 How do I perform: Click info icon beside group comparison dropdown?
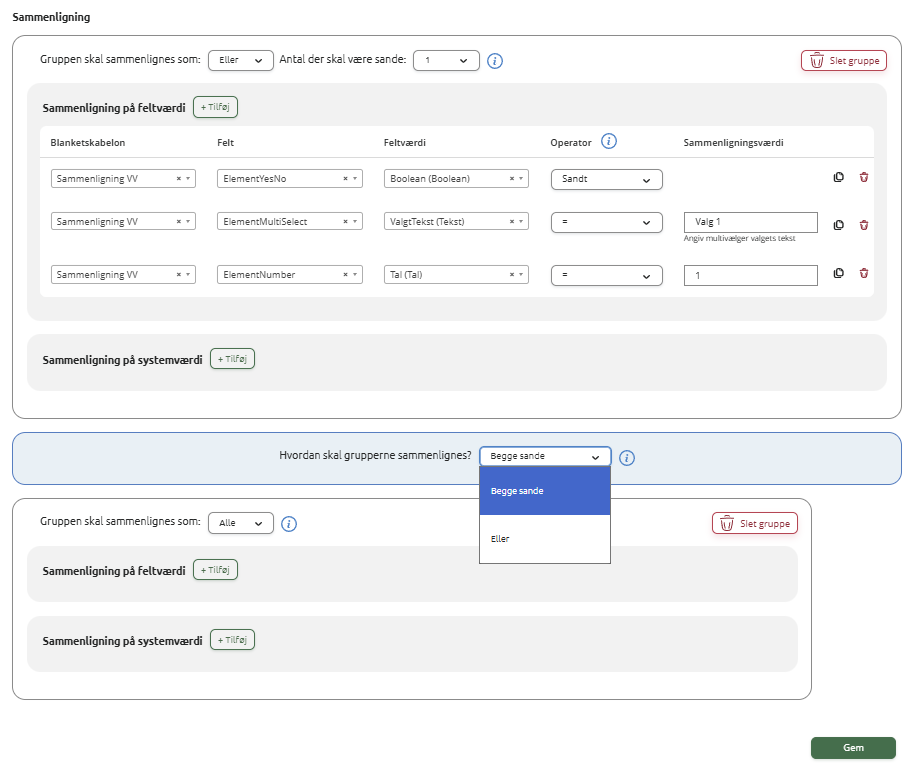(627, 458)
